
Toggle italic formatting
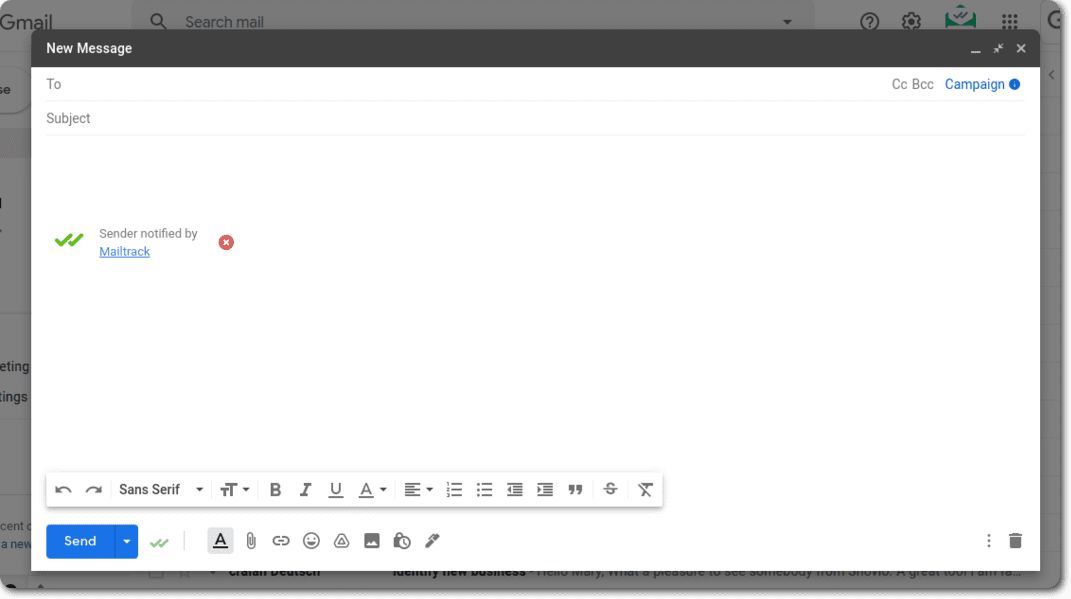305,490
